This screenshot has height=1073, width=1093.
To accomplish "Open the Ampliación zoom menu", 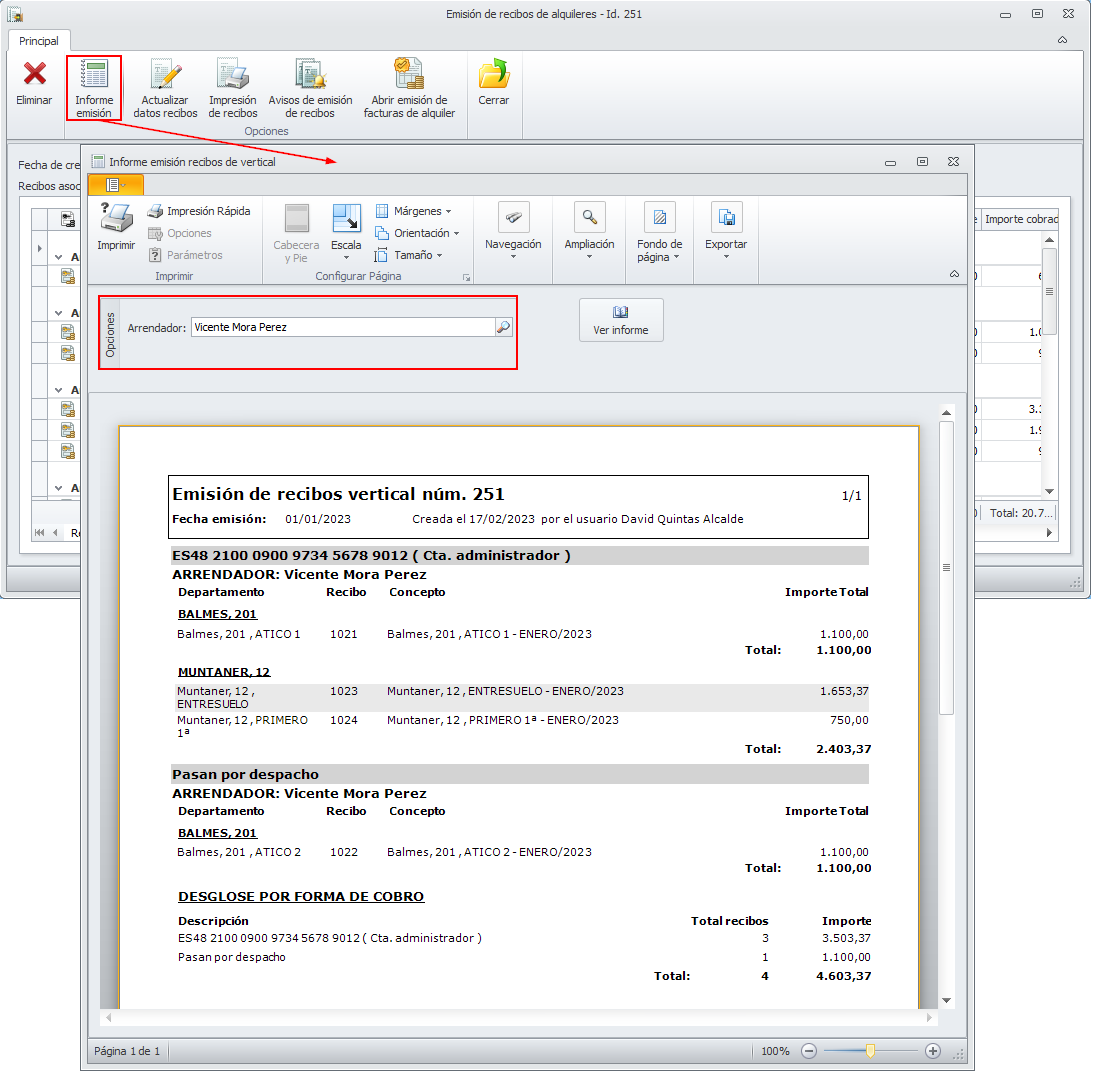I will pyautogui.click(x=589, y=231).
